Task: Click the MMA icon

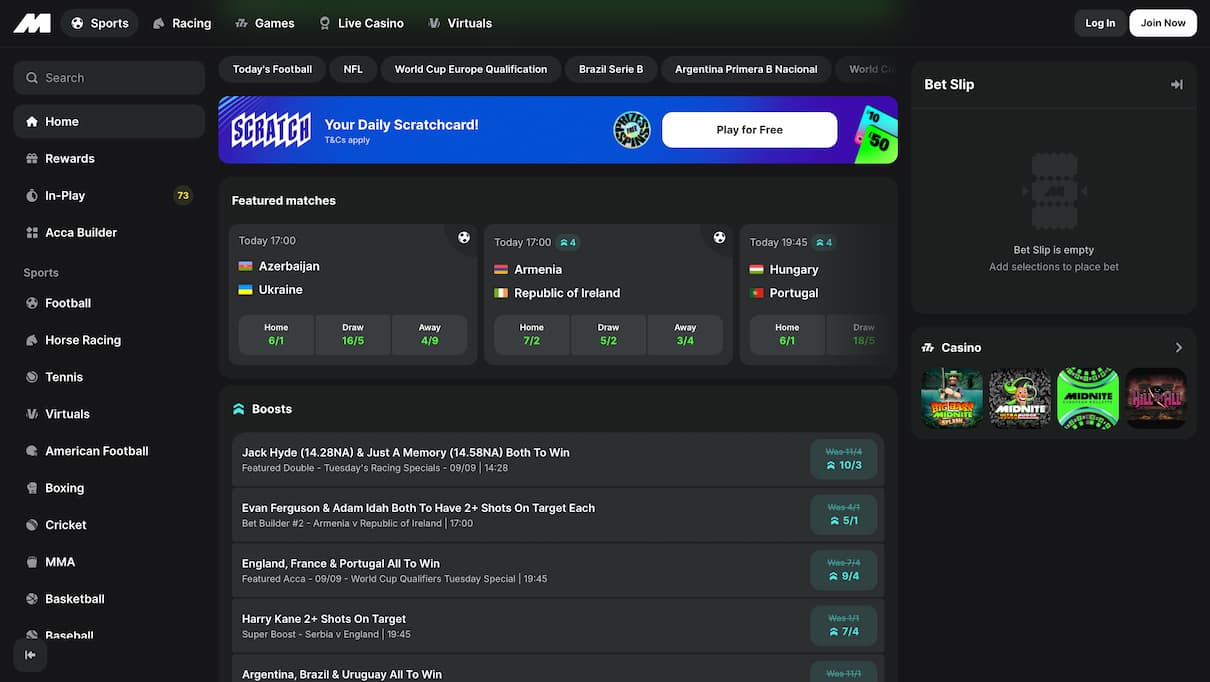Action: pos(32,562)
